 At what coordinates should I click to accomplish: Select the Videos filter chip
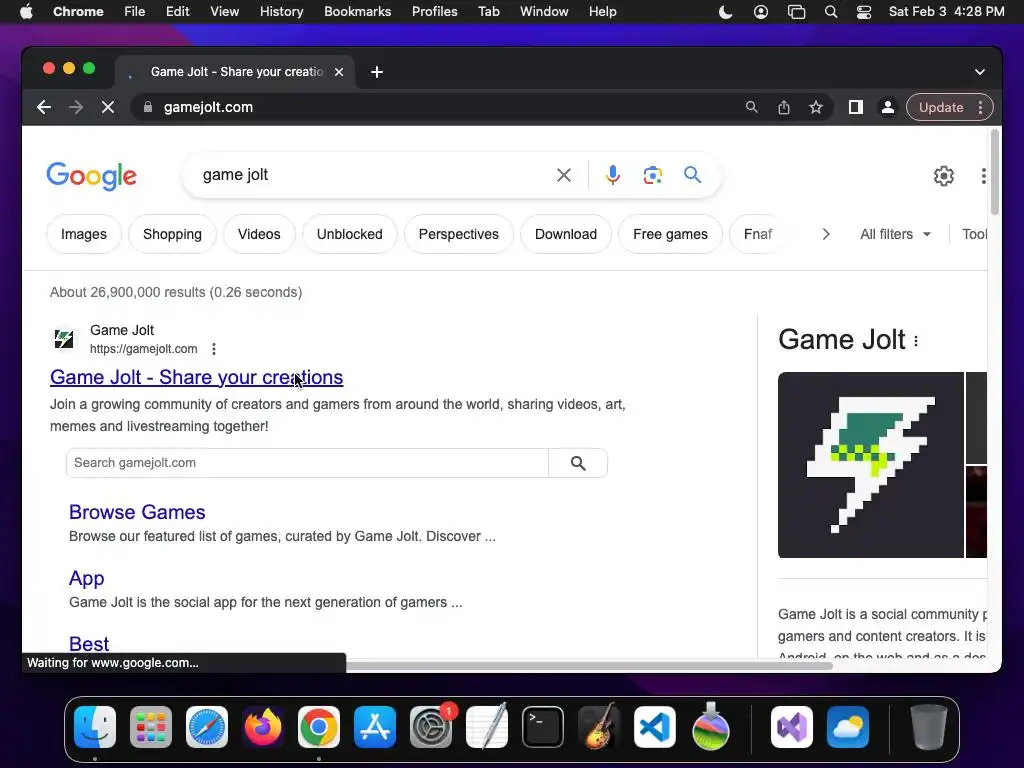[x=259, y=234]
